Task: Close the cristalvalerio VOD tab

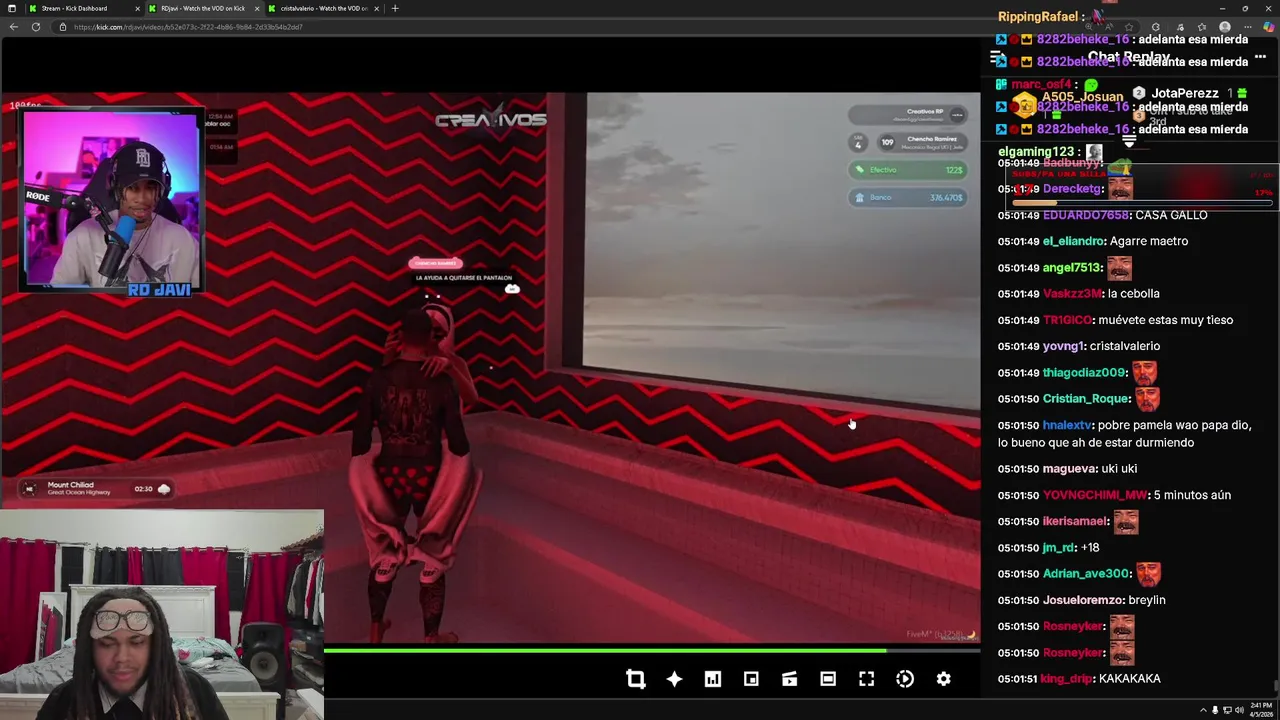Action: [376, 8]
